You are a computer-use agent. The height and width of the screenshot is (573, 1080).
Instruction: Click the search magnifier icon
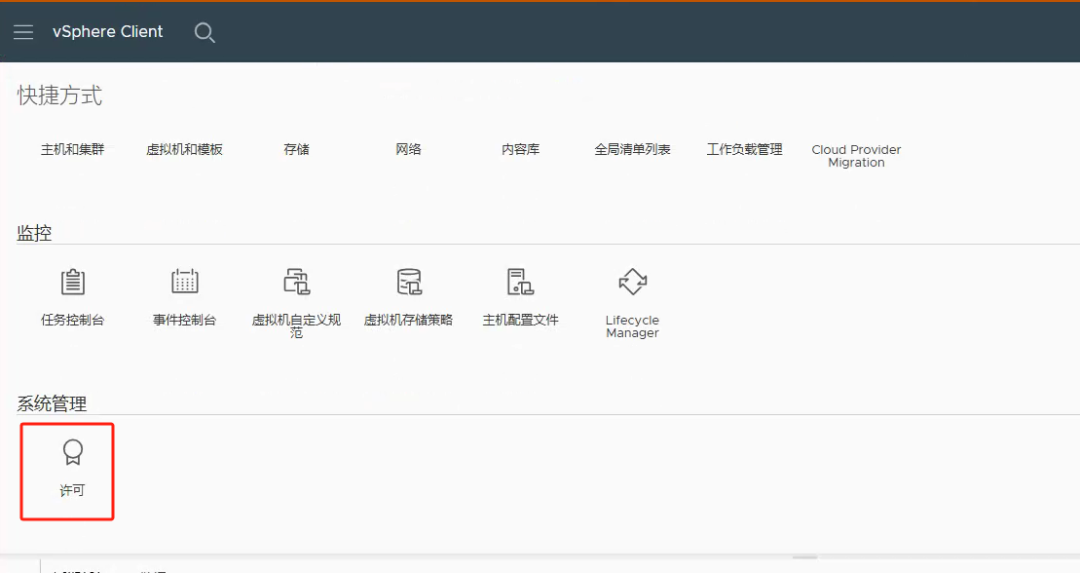[x=205, y=32]
